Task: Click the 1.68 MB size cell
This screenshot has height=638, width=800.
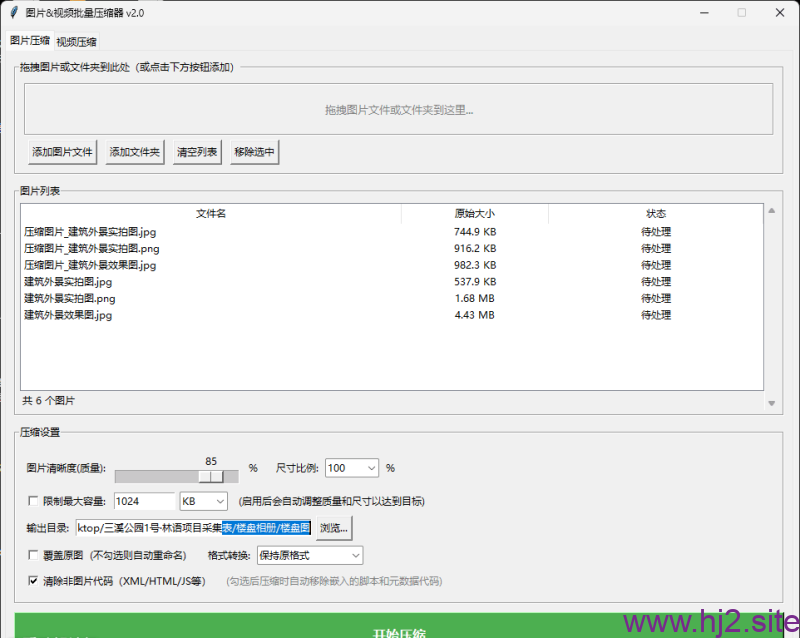Action: point(474,299)
